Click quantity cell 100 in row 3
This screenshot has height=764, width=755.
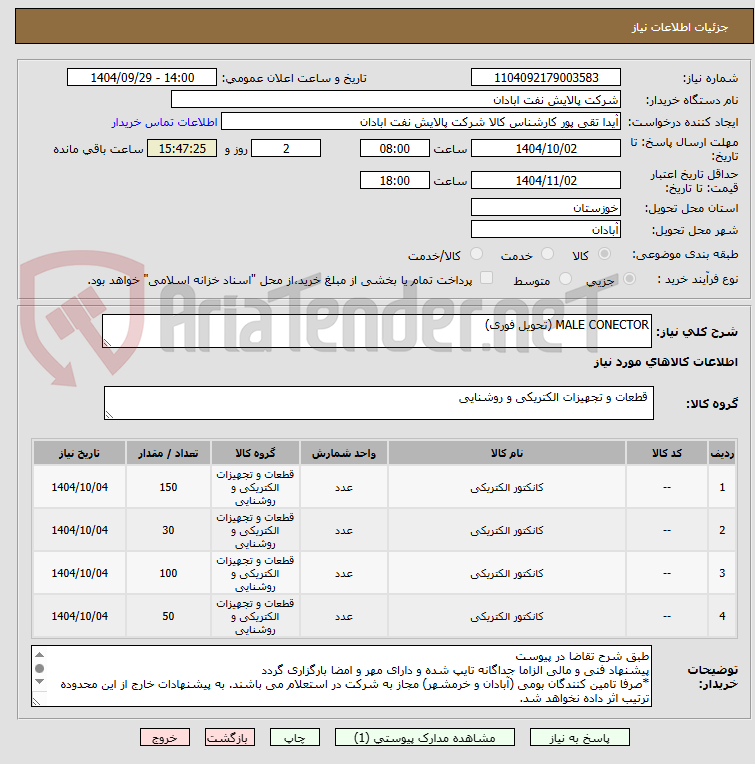coord(168,573)
